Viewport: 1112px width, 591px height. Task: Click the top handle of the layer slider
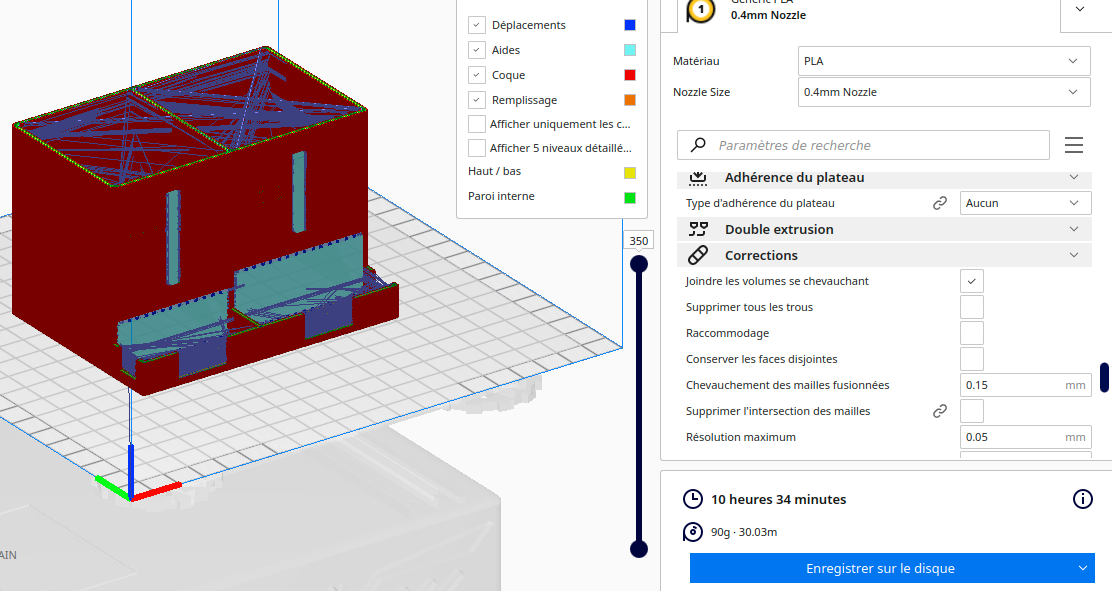click(x=639, y=264)
